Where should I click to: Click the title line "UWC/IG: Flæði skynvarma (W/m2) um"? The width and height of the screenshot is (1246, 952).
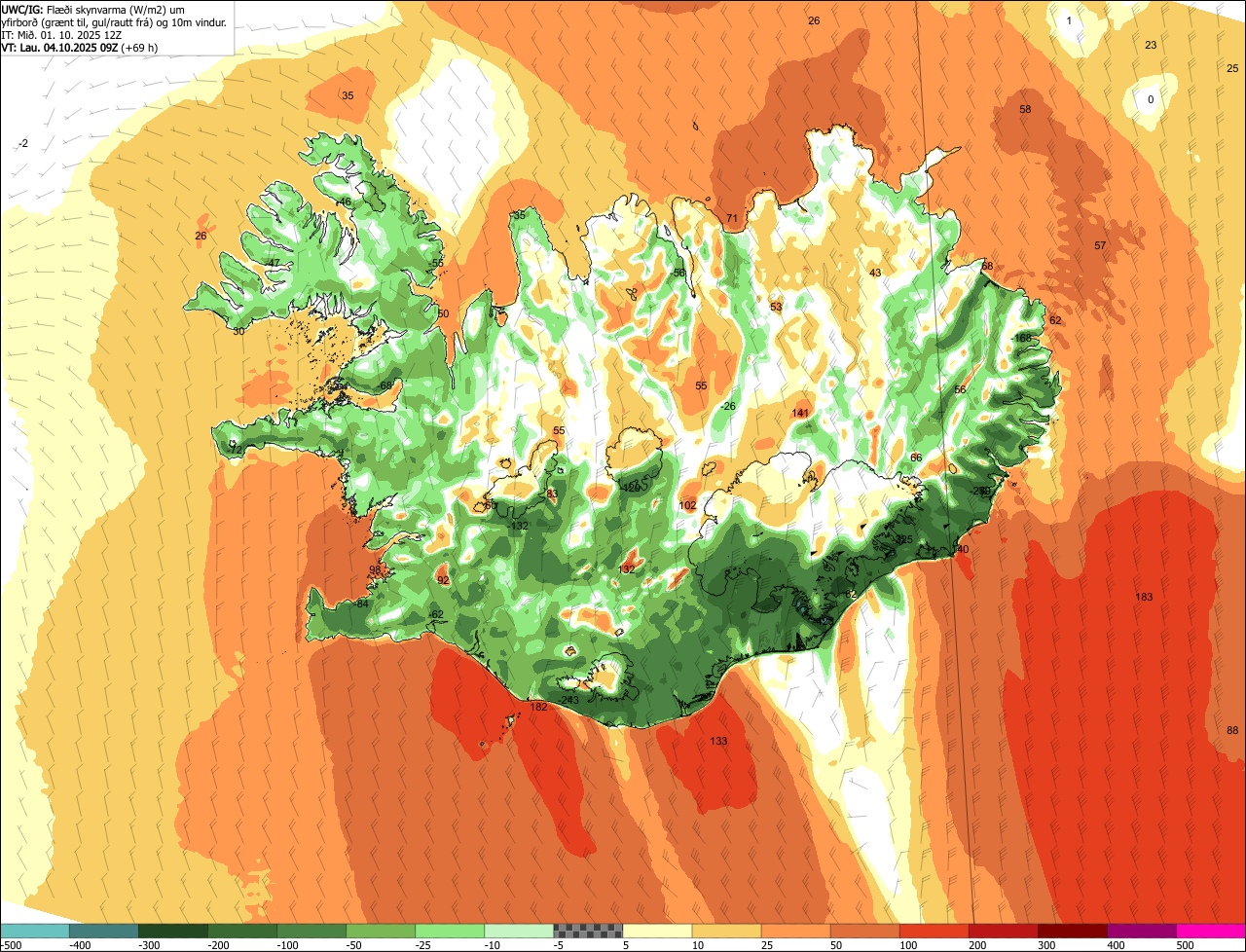[92, 9]
